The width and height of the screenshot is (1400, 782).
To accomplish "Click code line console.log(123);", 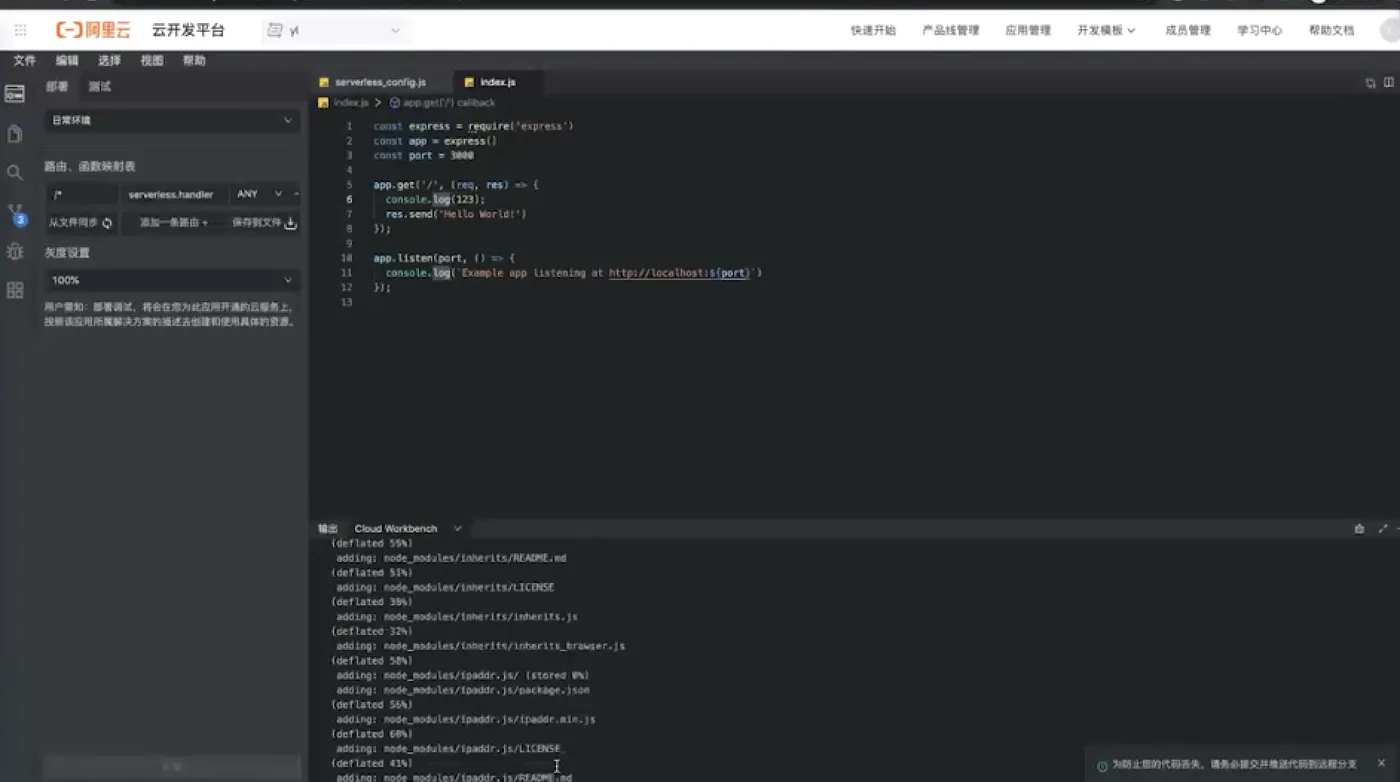I will tap(435, 200).
